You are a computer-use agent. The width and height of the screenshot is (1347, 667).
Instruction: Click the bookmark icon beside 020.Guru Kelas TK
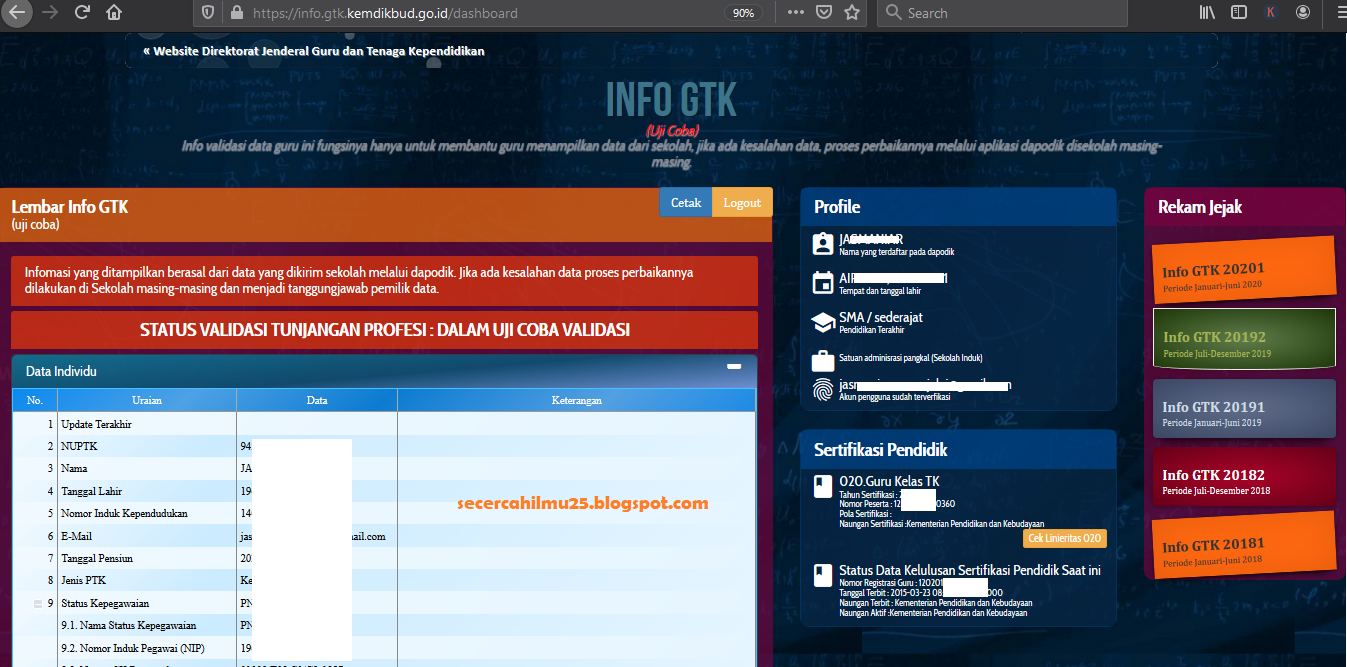(823, 486)
